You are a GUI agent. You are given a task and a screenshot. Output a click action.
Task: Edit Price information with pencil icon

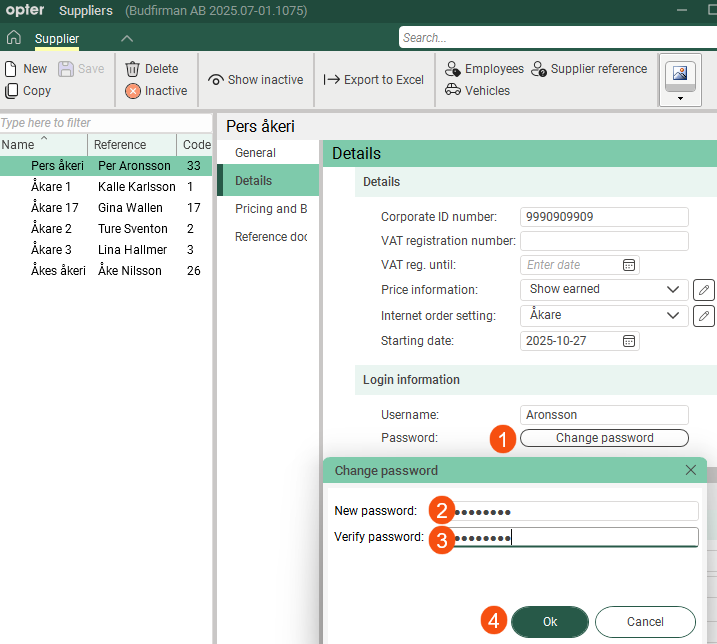point(704,290)
